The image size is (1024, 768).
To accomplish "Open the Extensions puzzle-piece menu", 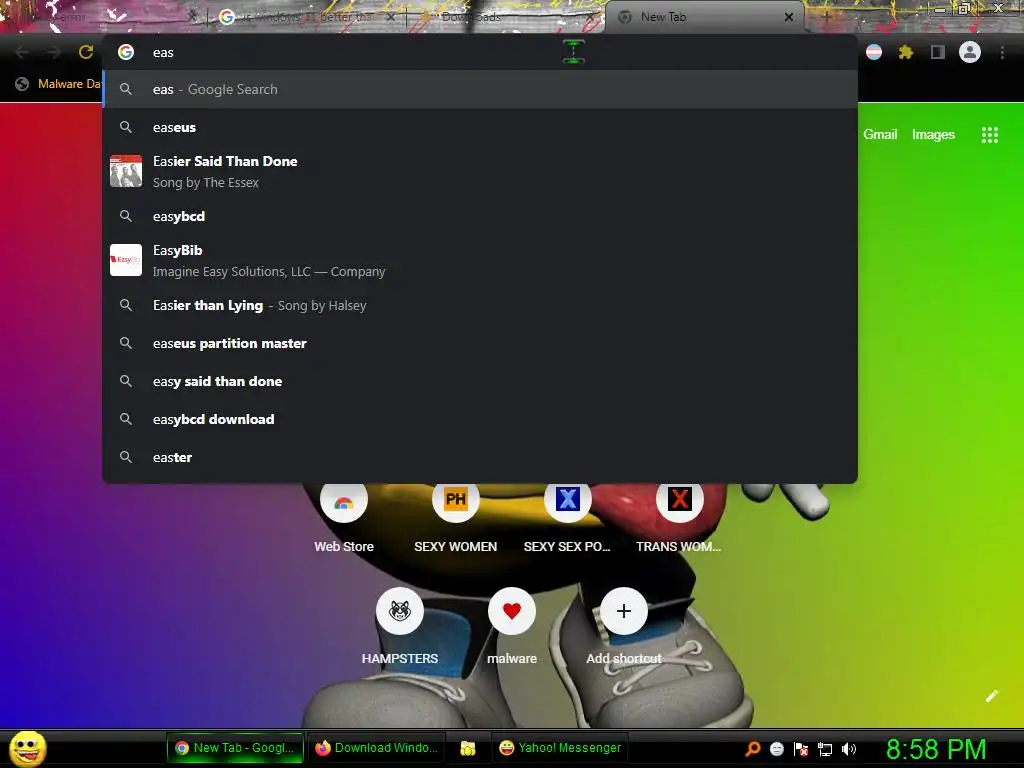I will click(905, 52).
